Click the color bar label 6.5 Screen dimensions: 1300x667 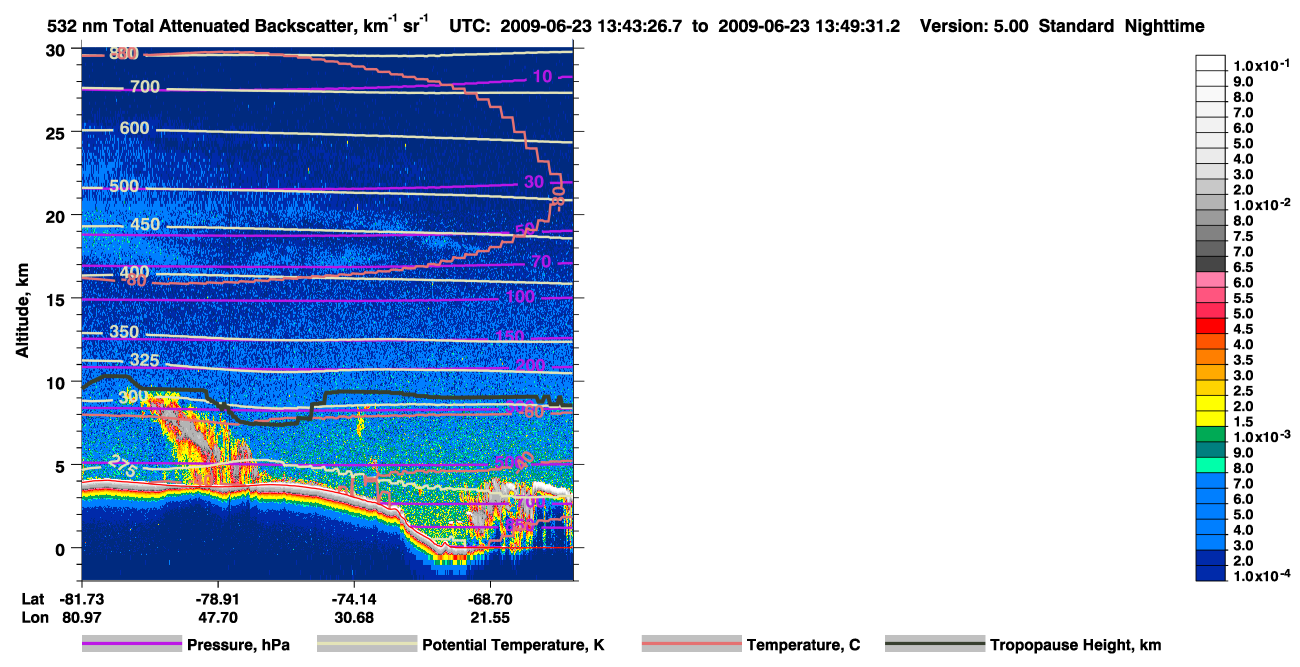tap(1243, 267)
